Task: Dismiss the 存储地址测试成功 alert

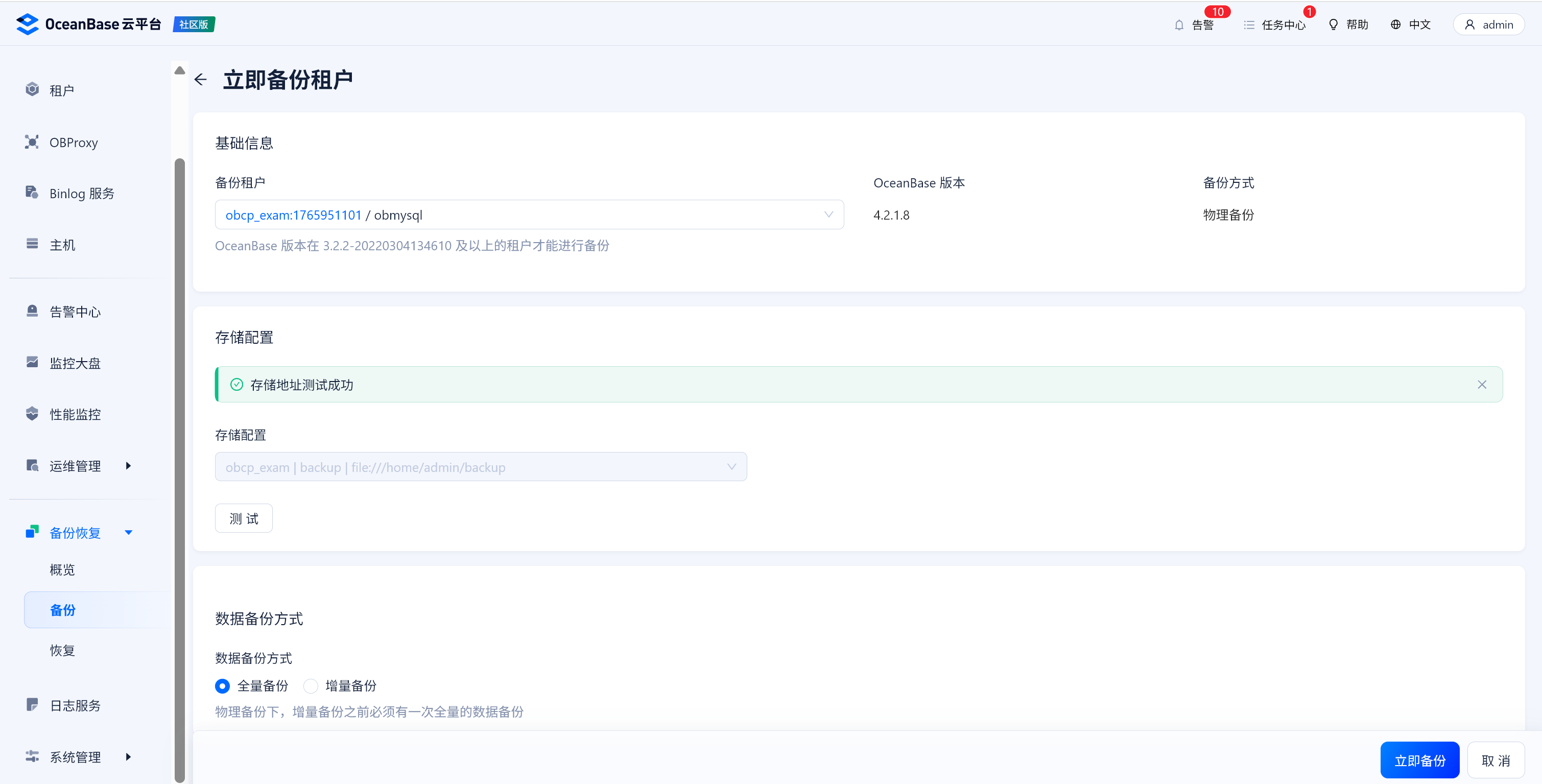Action: 1482,385
